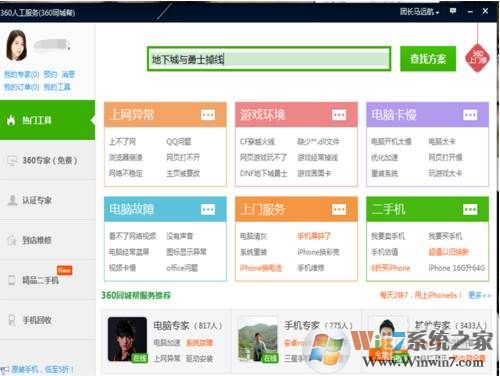The height and width of the screenshot is (376, 500).
Task: Click the QQ问题 entry
Action: [179, 142]
